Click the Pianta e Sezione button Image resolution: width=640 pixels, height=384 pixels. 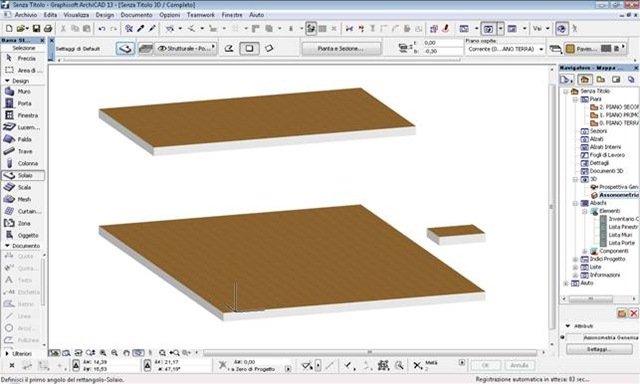(x=340, y=49)
